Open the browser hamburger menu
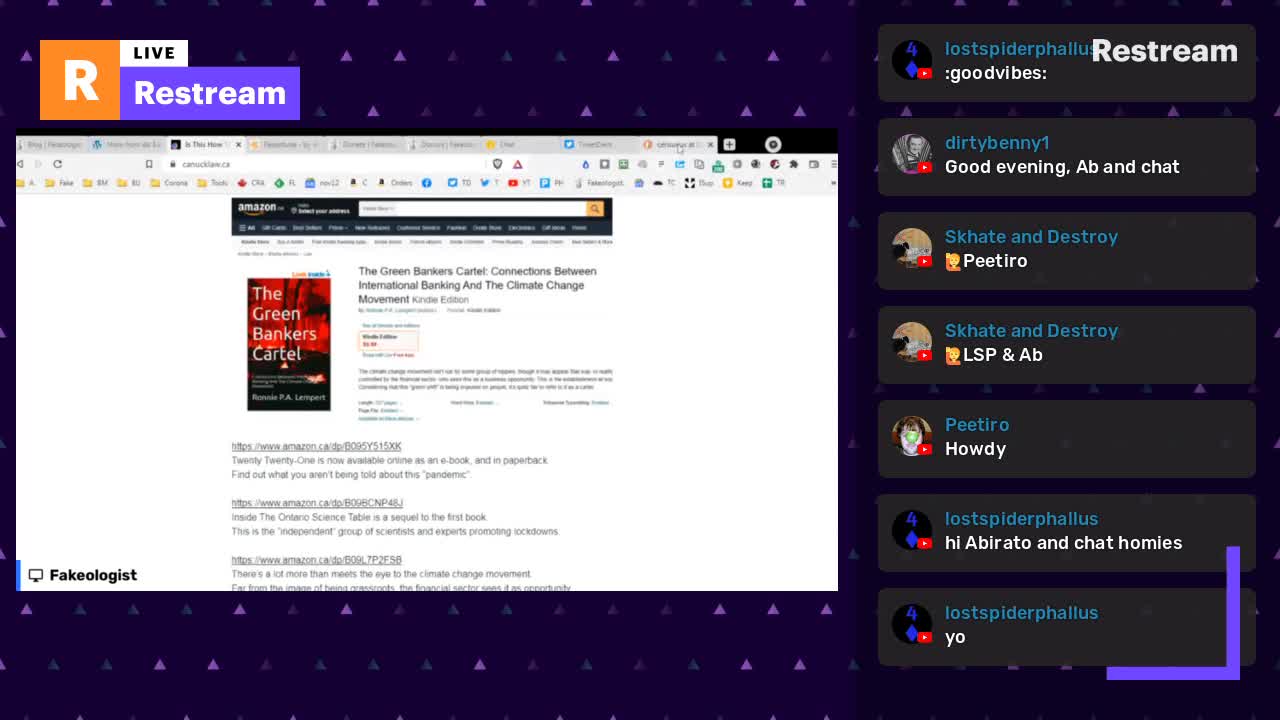 [x=833, y=164]
